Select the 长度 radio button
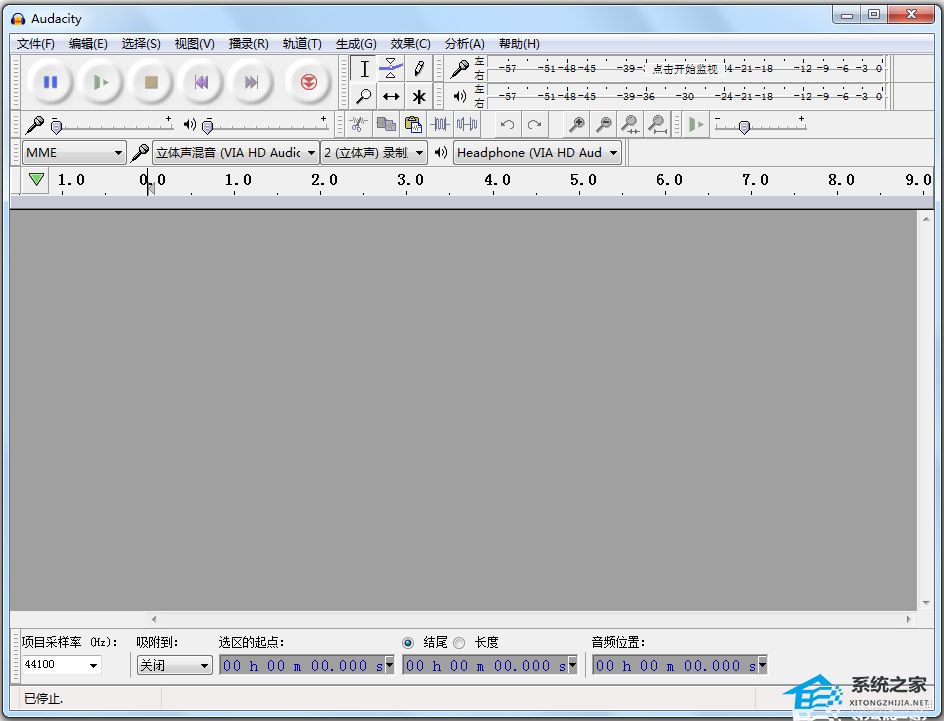Image resolution: width=944 pixels, height=721 pixels. (x=459, y=643)
